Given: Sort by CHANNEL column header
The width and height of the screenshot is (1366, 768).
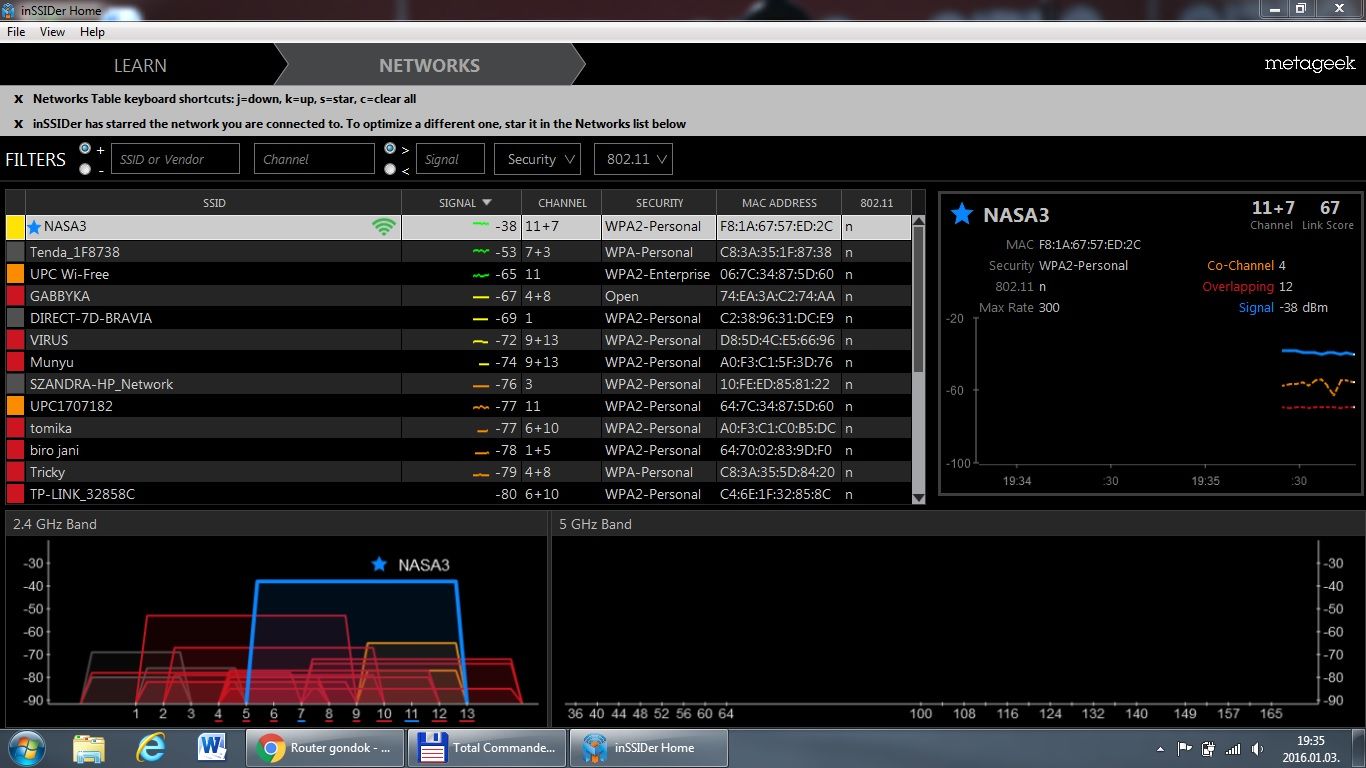Looking at the screenshot, I should pos(562,202).
